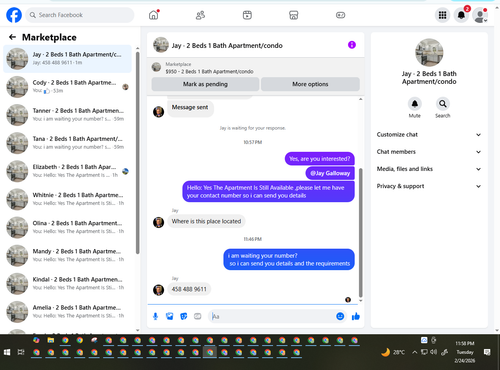Click More options button
Image resolution: width=500 pixels, height=370 pixels.
310,84
